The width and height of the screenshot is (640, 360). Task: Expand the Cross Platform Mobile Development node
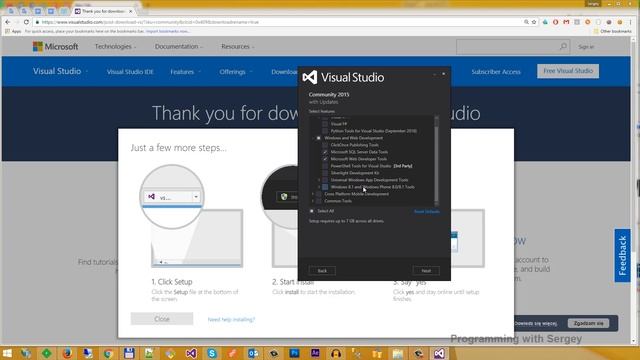313,194
